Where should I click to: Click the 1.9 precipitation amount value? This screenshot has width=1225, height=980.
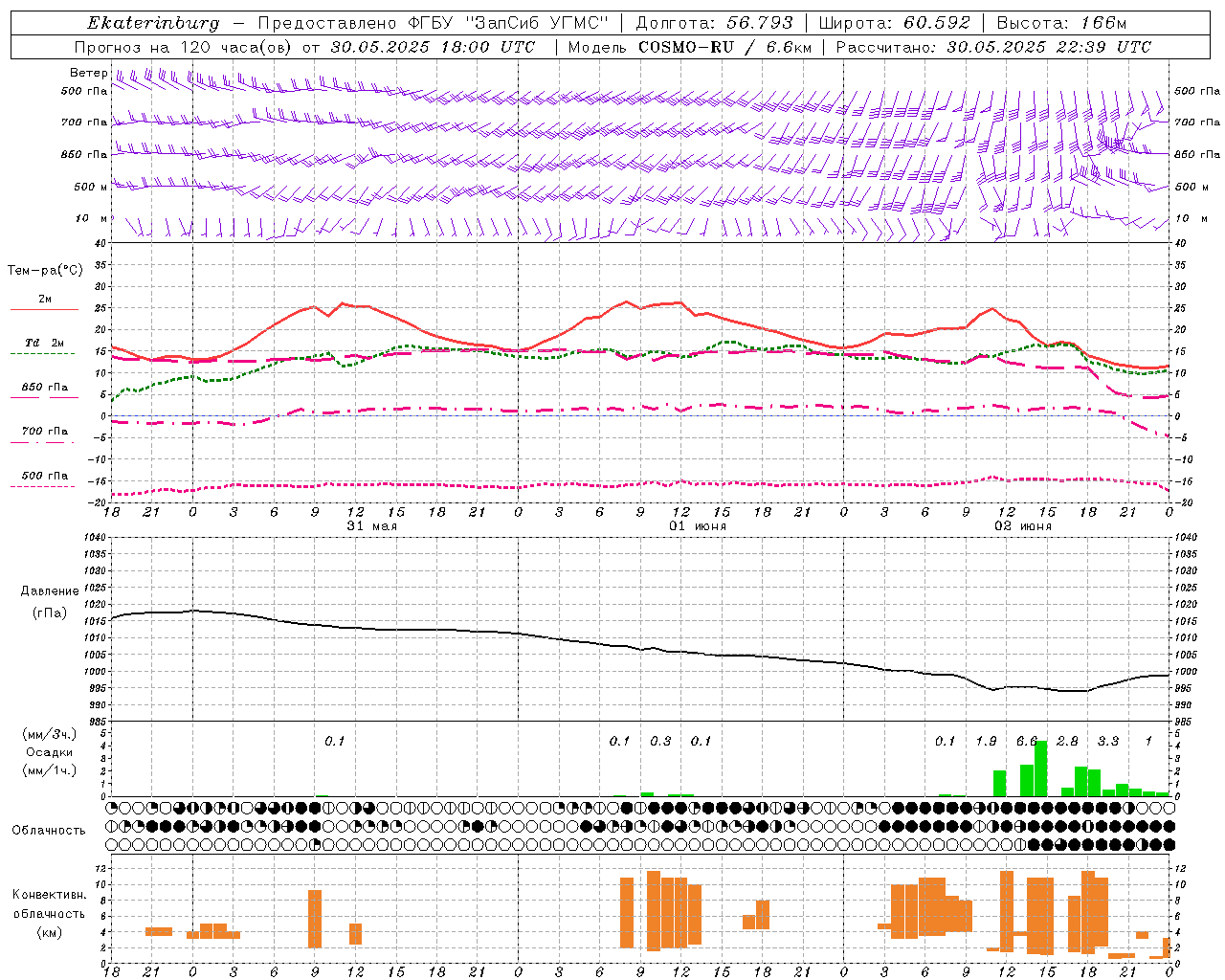(x=986, y=742)
